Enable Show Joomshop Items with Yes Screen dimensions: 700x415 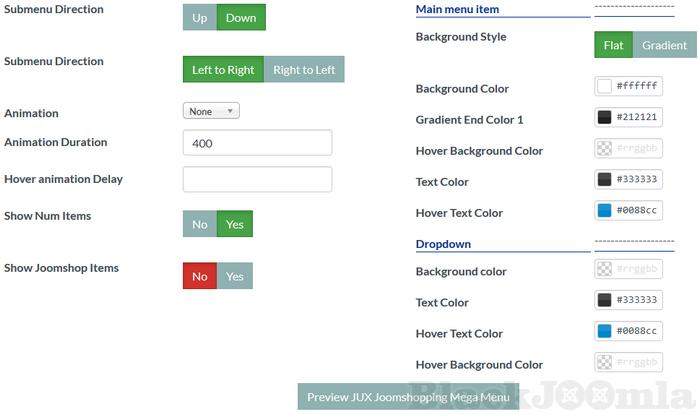(235, 277)
